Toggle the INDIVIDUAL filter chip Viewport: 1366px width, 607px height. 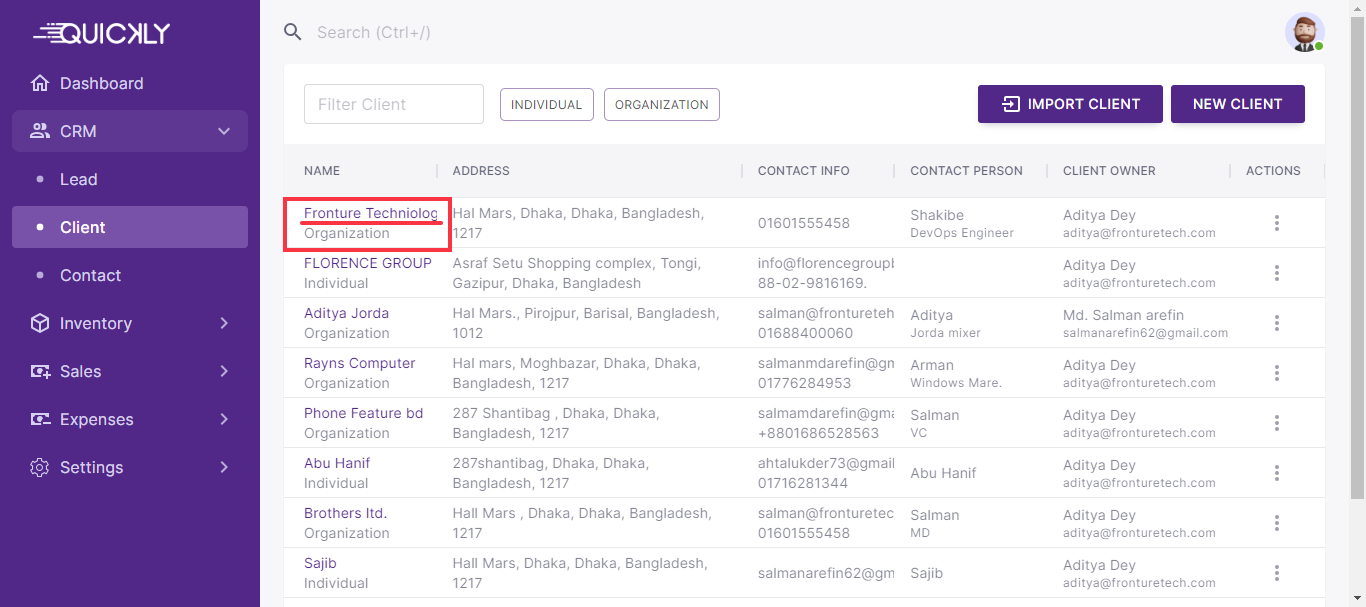pyautogui.click(x=546, y=104)
